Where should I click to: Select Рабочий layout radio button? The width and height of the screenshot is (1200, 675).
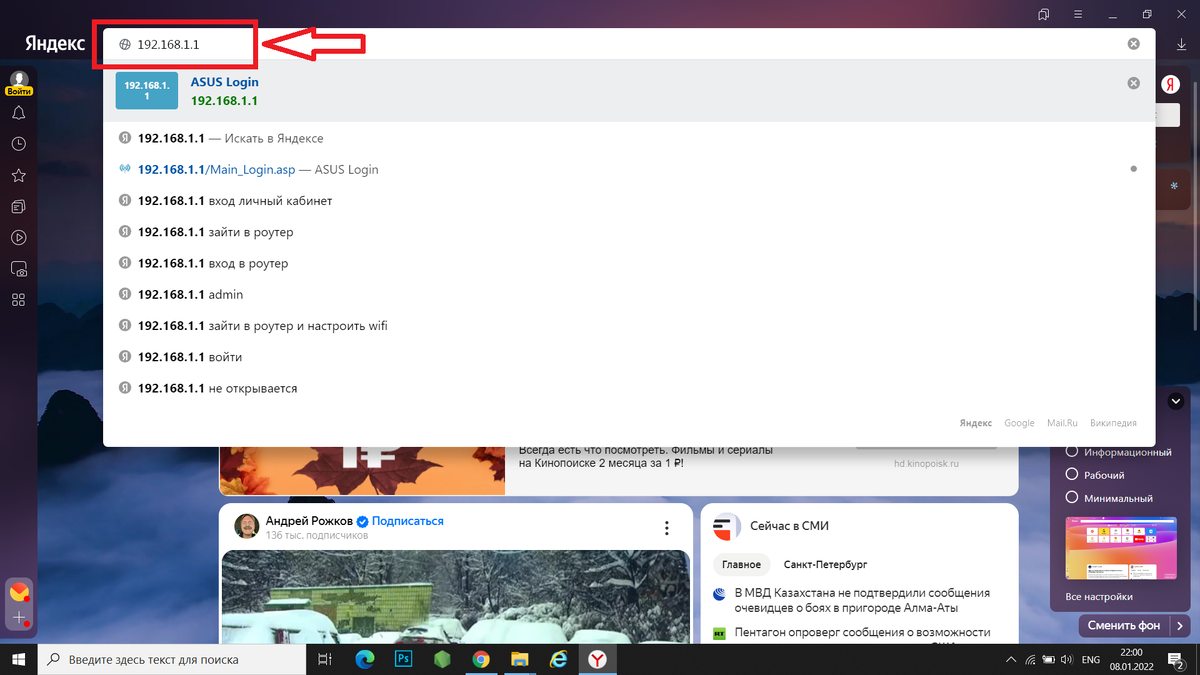tap(1072, 475)
